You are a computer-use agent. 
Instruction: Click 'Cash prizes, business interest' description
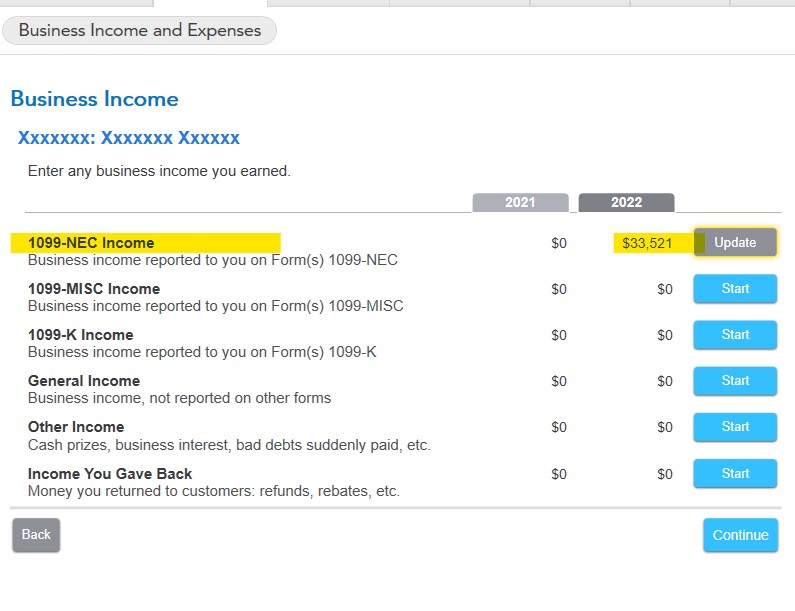tap(229, 445)
